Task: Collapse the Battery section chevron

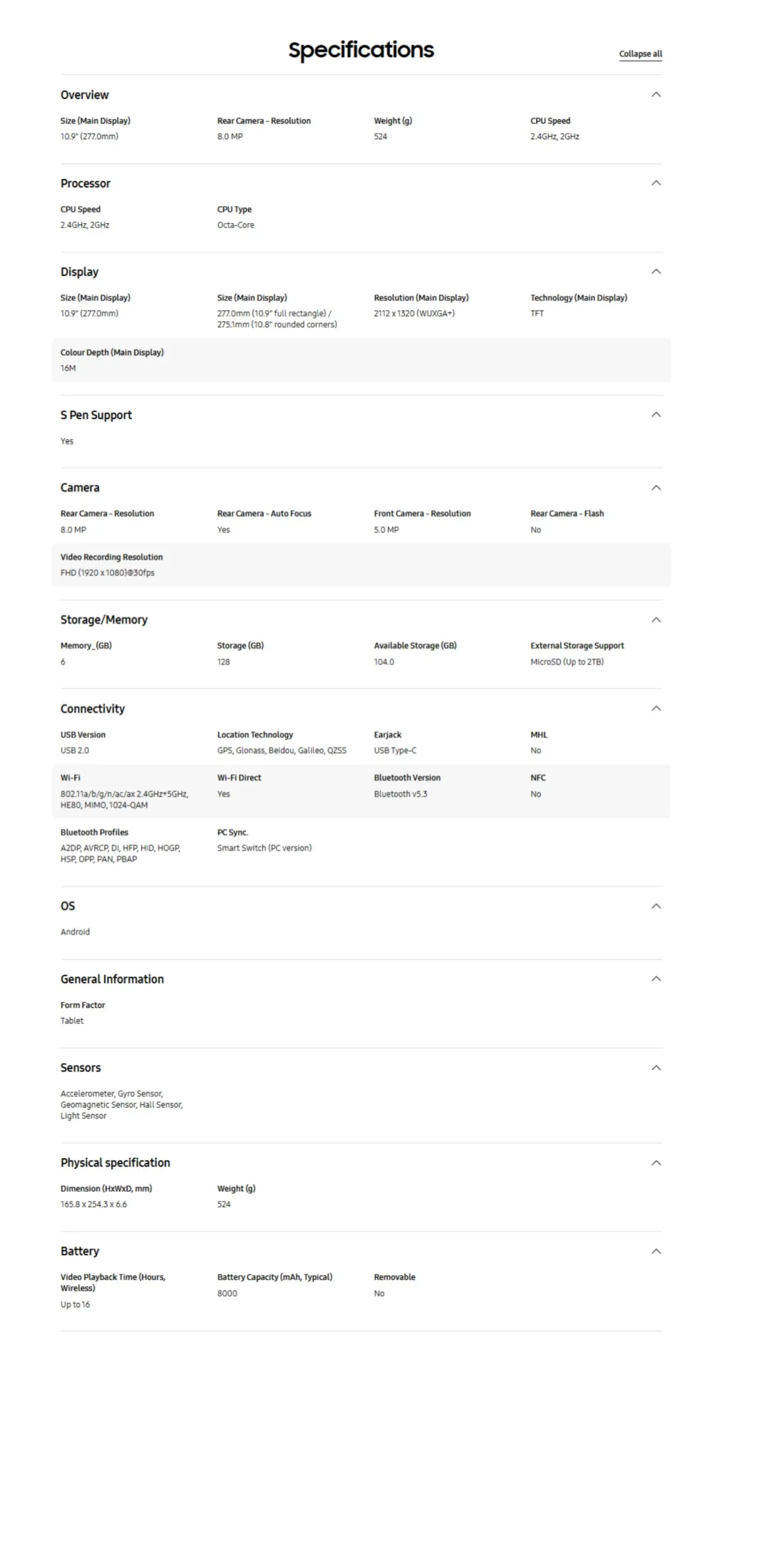Action: (x=656, y=1252)
